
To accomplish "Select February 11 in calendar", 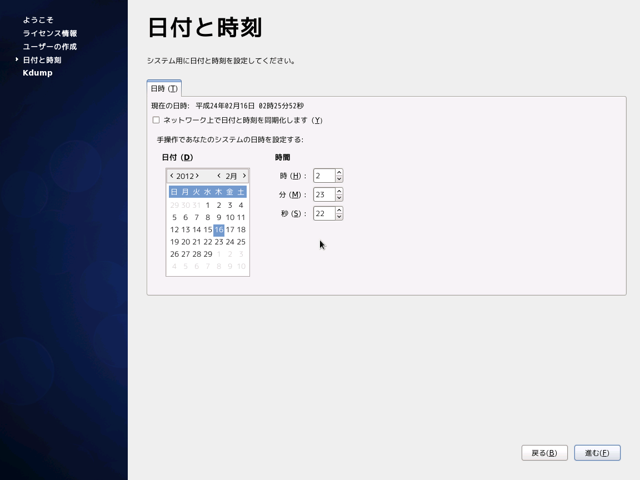I will click(x=241, y=217).
